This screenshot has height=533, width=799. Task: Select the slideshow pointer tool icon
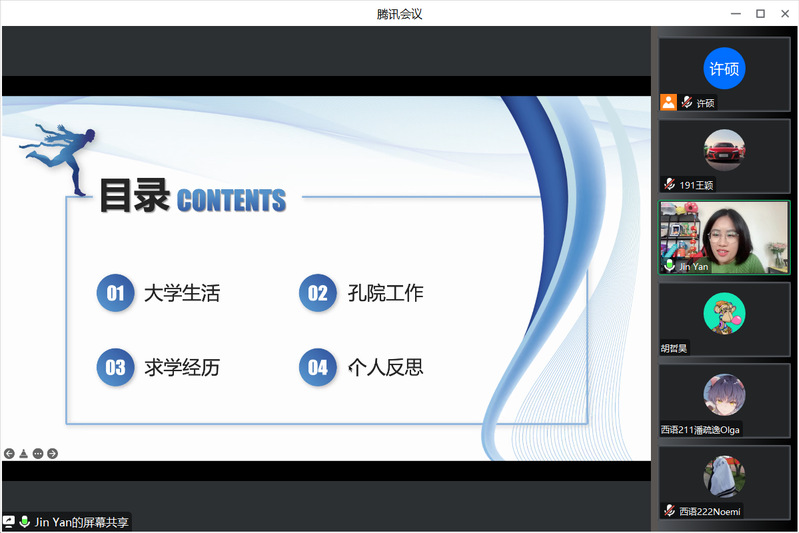click(23, 453)
